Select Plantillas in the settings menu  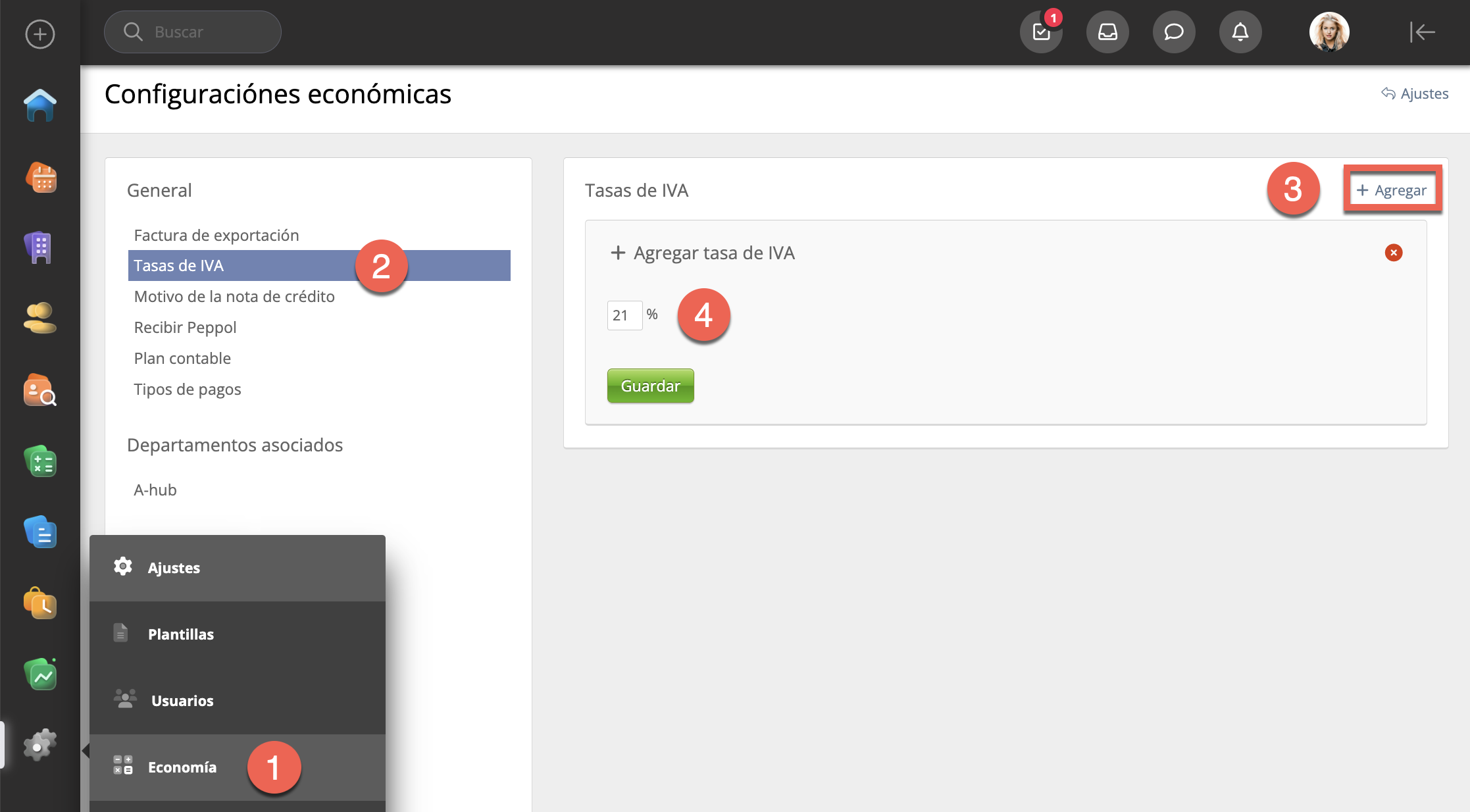click(x=181, y=634)
